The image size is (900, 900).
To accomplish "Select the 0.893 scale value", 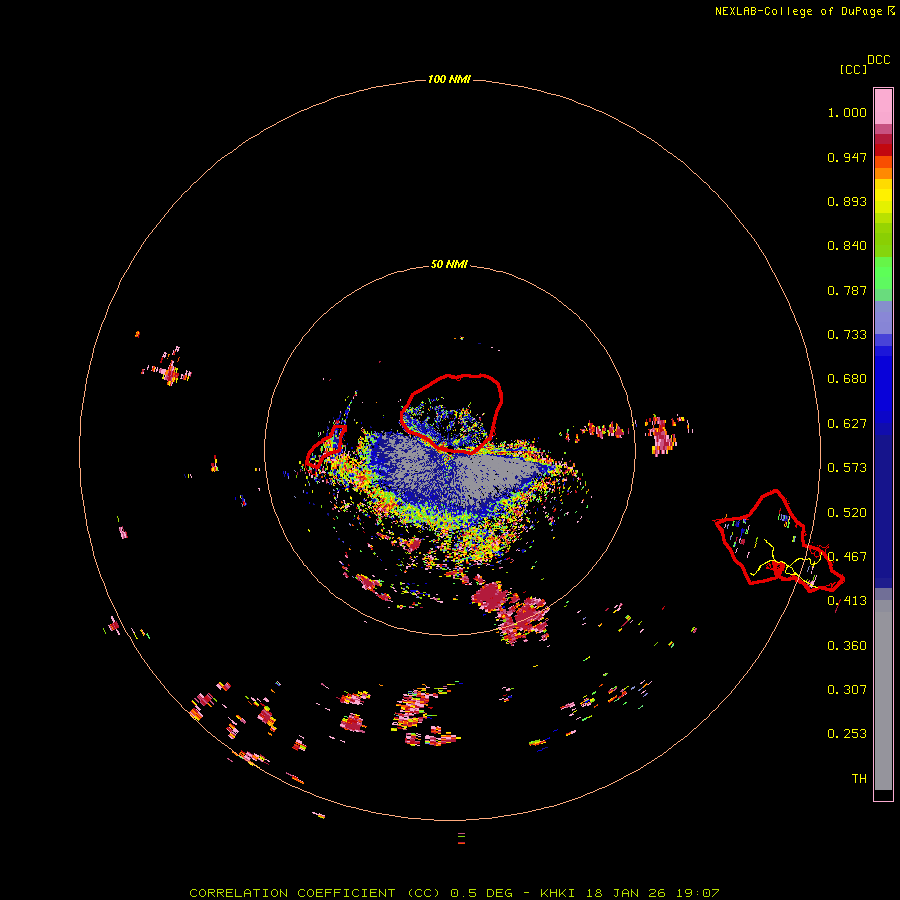I will [x=847, y=201].
